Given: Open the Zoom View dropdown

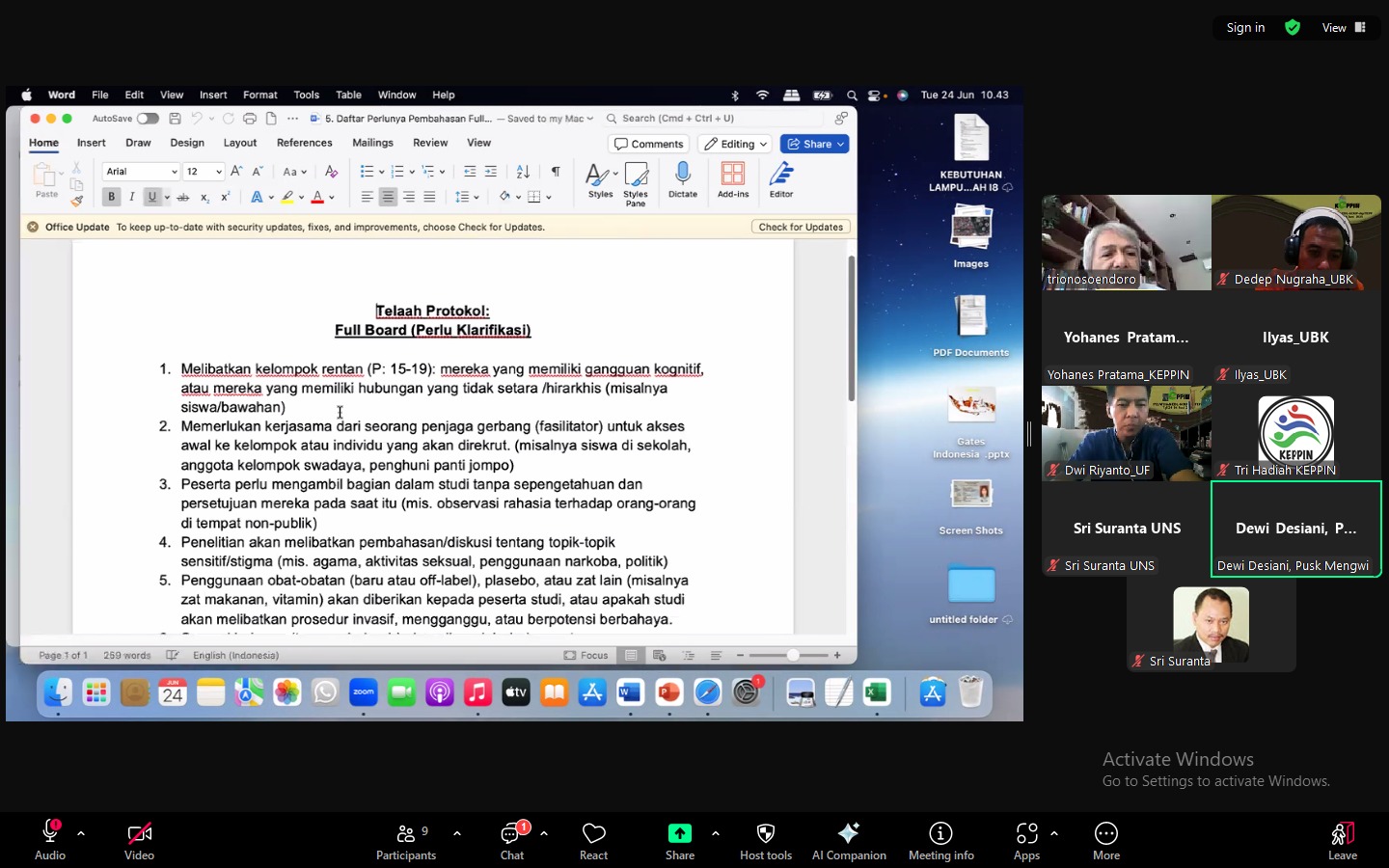Looking at the screenshot, I should tap(1344, 28).
